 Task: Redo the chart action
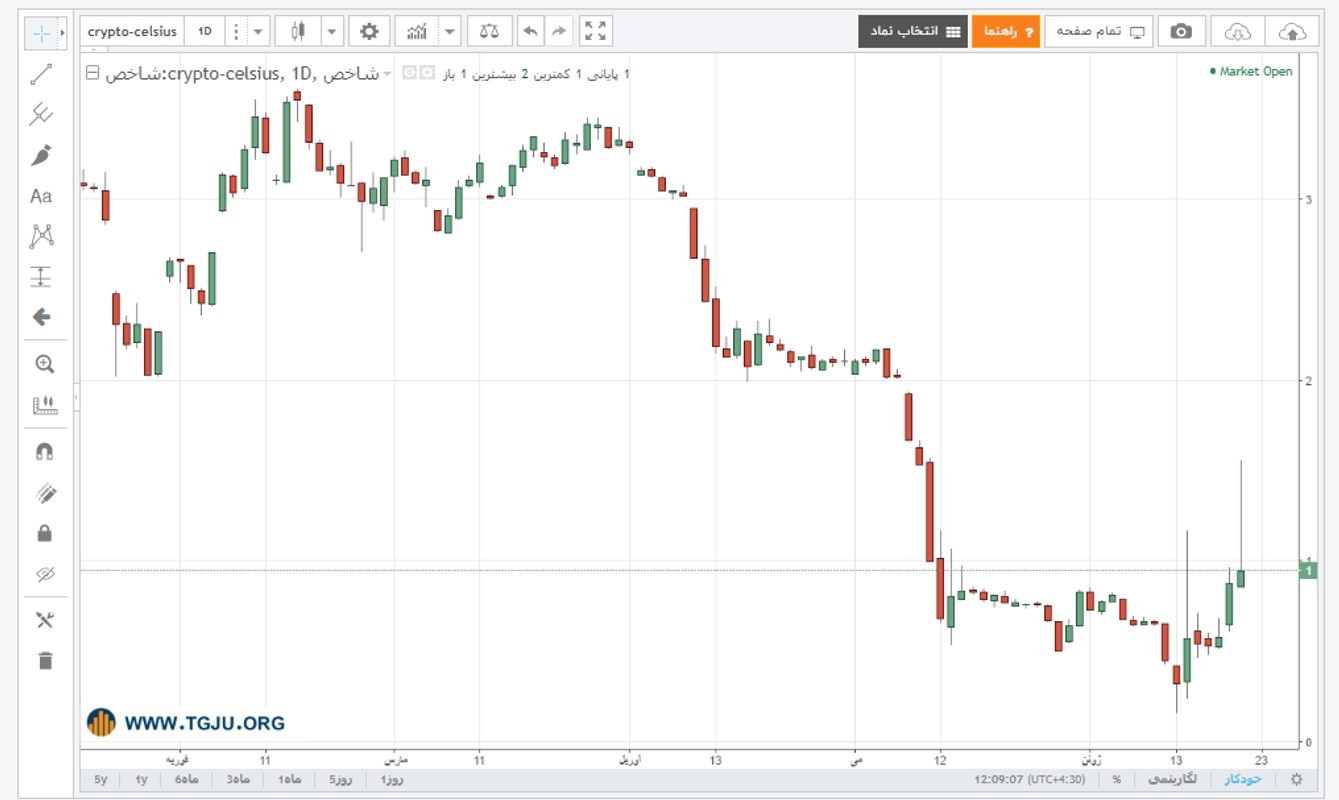(x=558, y=31)
